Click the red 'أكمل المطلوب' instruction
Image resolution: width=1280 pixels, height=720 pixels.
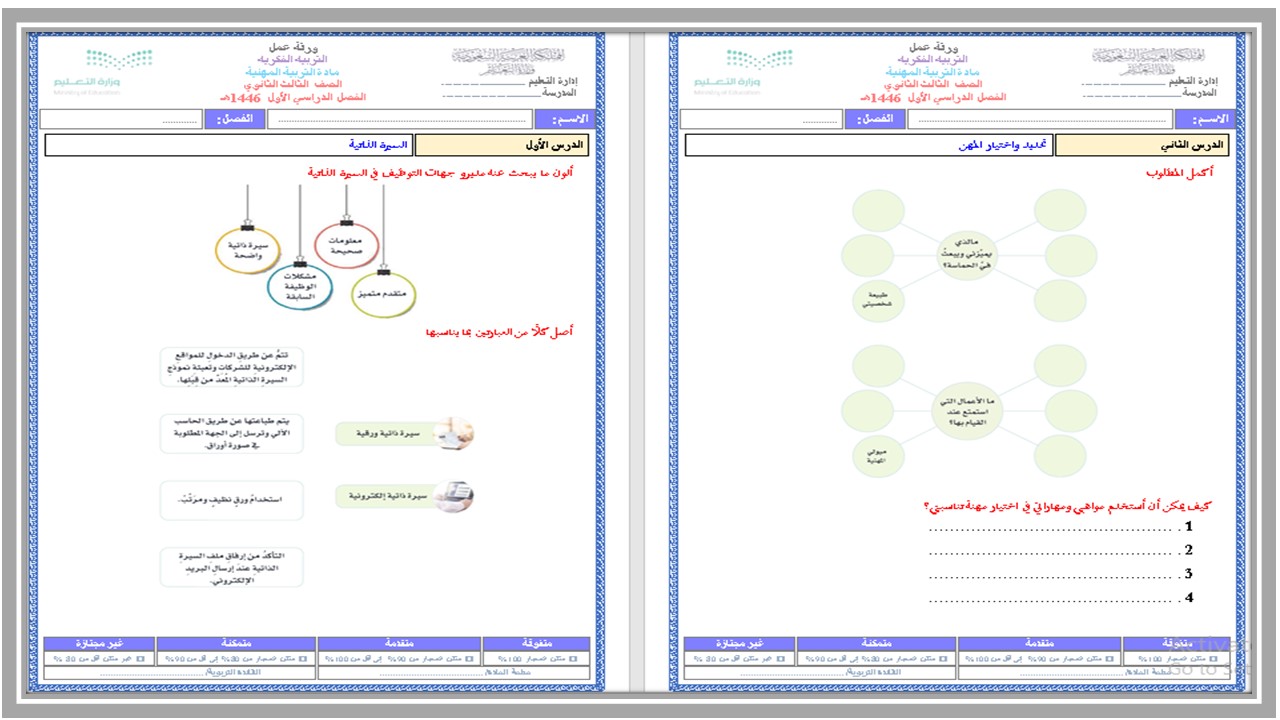[1180, 173]
